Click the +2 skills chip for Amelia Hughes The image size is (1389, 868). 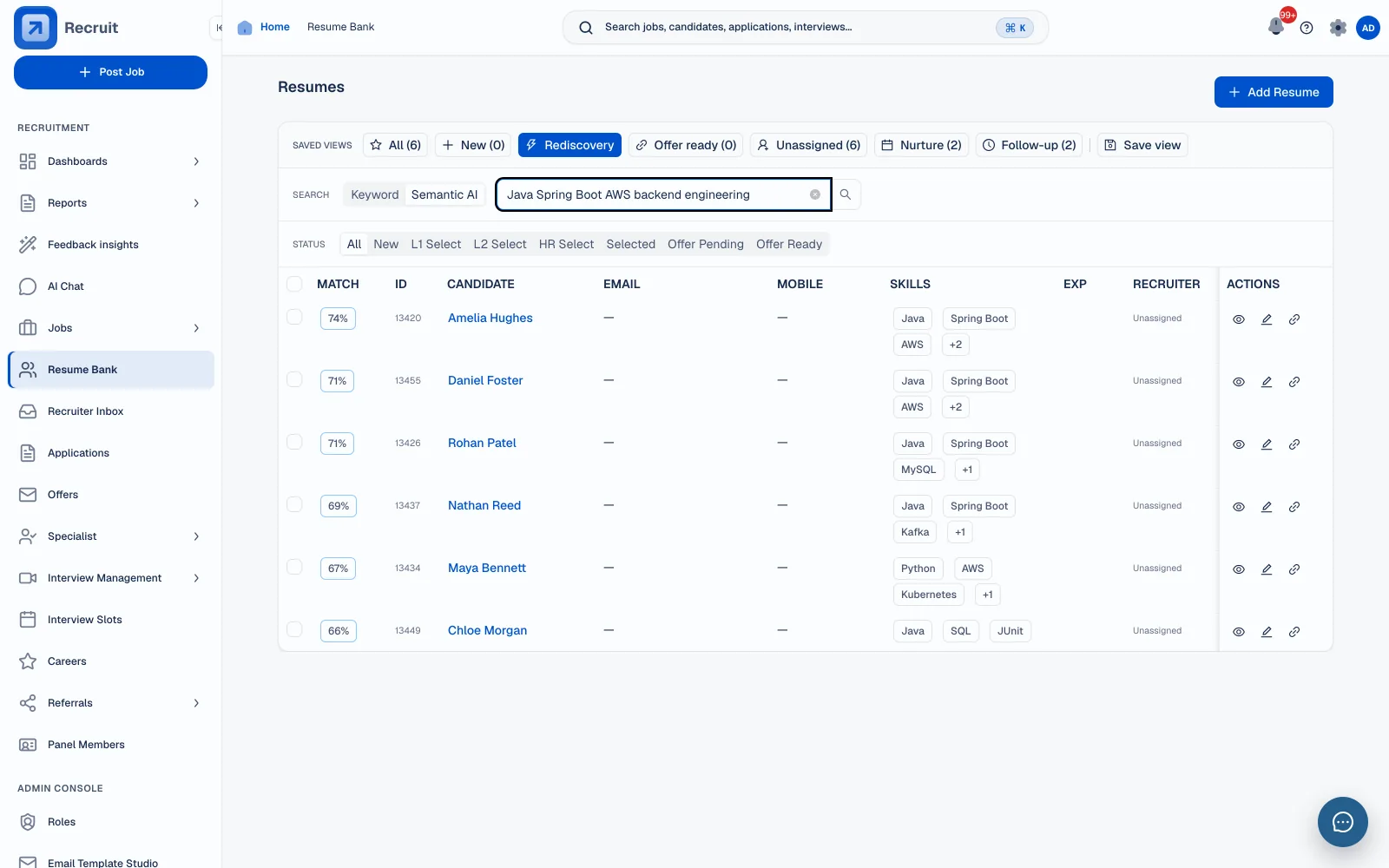click(x=956, y=345)
